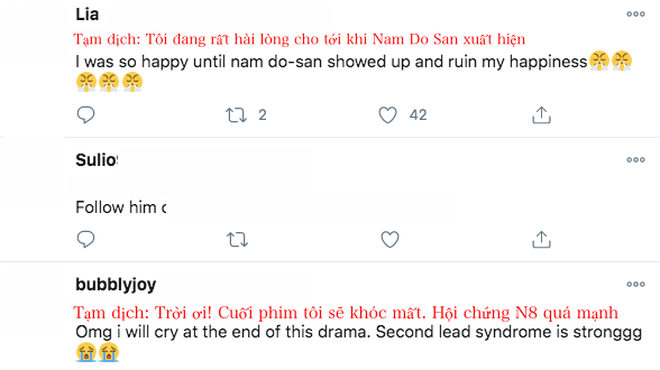
Task: Share Lia's tweet
Action: [541, 115]
